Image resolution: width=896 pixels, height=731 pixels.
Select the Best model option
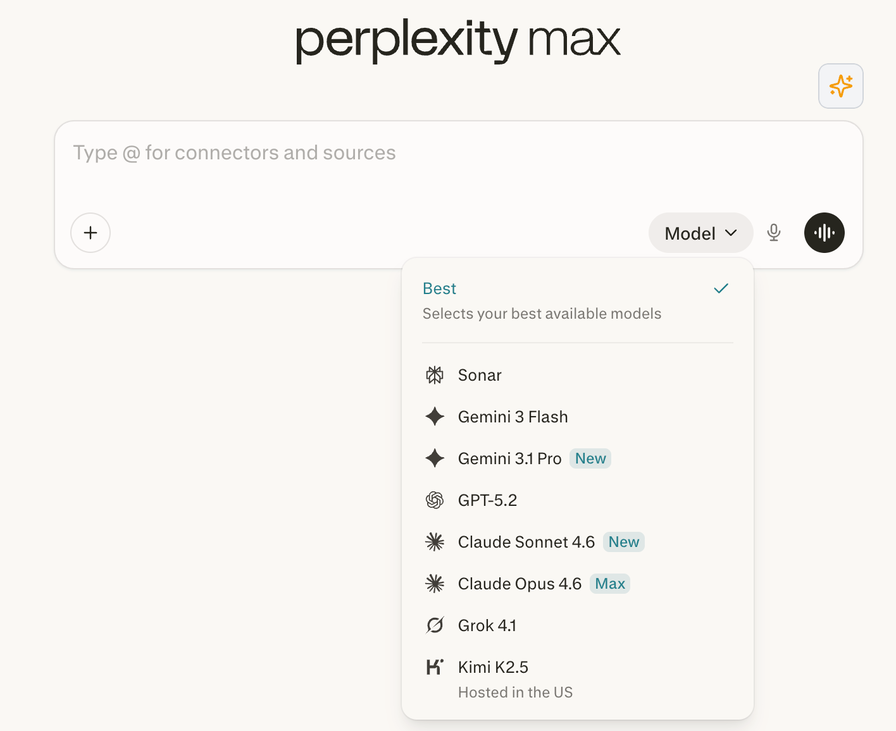pyautogui.click(x=440, y=289)
